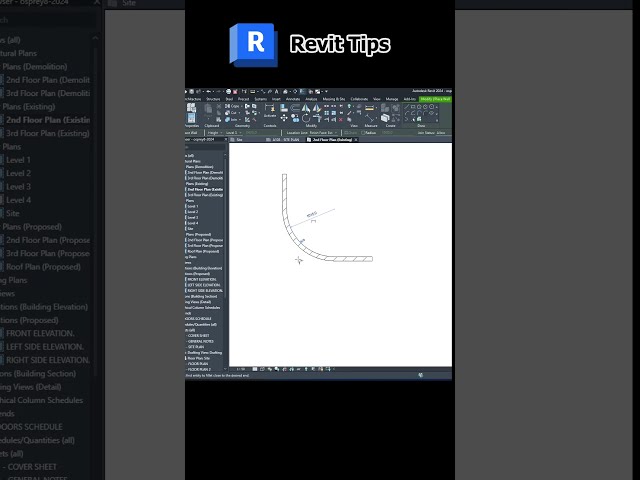Open the view scale 1:50 selector
Viewport: 640px width, 480px height.
(x=241, y=369)
